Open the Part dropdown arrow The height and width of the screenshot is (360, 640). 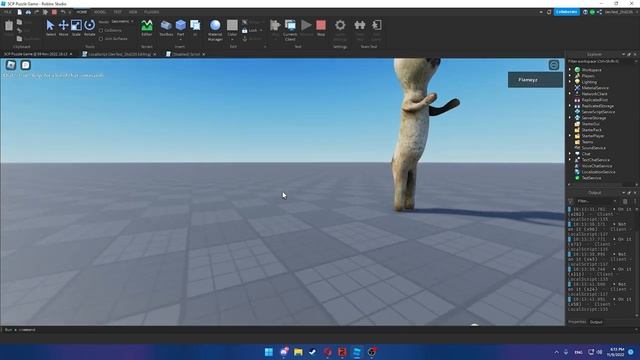click(180, 39)
